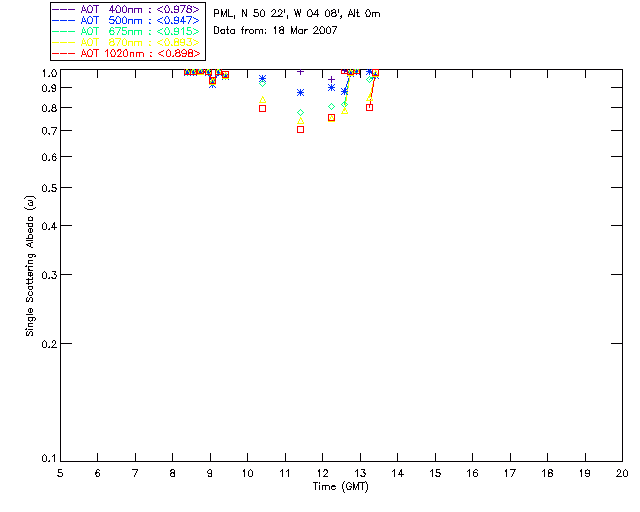640x512 pixels.
Task: Click the hour 6 label on time axis
Action: coord(98,473)
